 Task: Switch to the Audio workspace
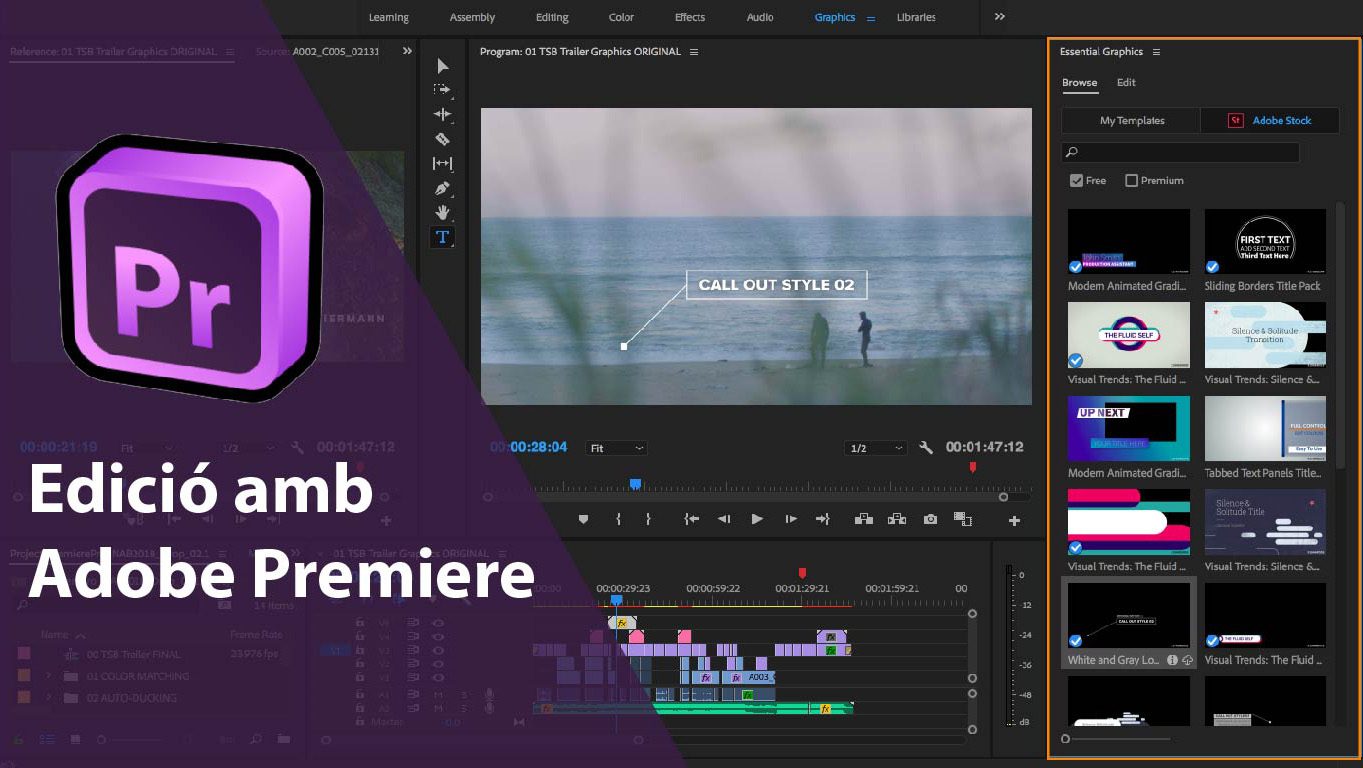pos(760,17)
